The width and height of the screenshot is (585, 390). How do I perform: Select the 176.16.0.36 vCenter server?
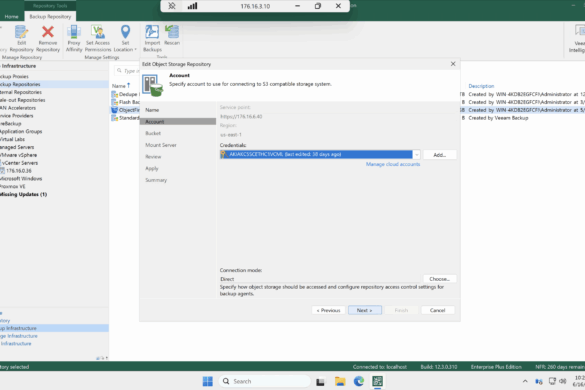coord(19,171)
